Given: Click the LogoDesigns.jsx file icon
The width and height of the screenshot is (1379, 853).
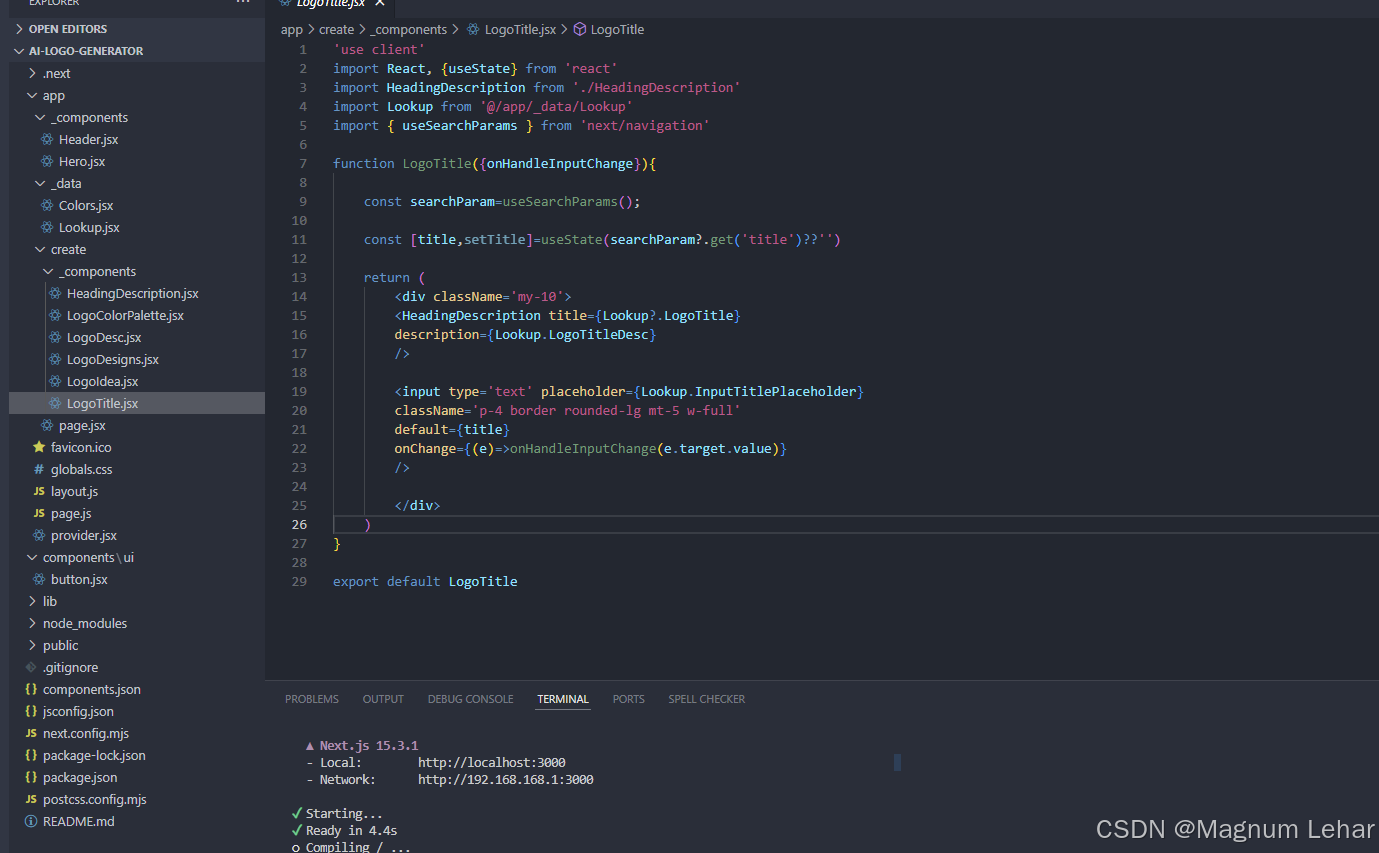Looking at the screenshot, I should 55,359.
